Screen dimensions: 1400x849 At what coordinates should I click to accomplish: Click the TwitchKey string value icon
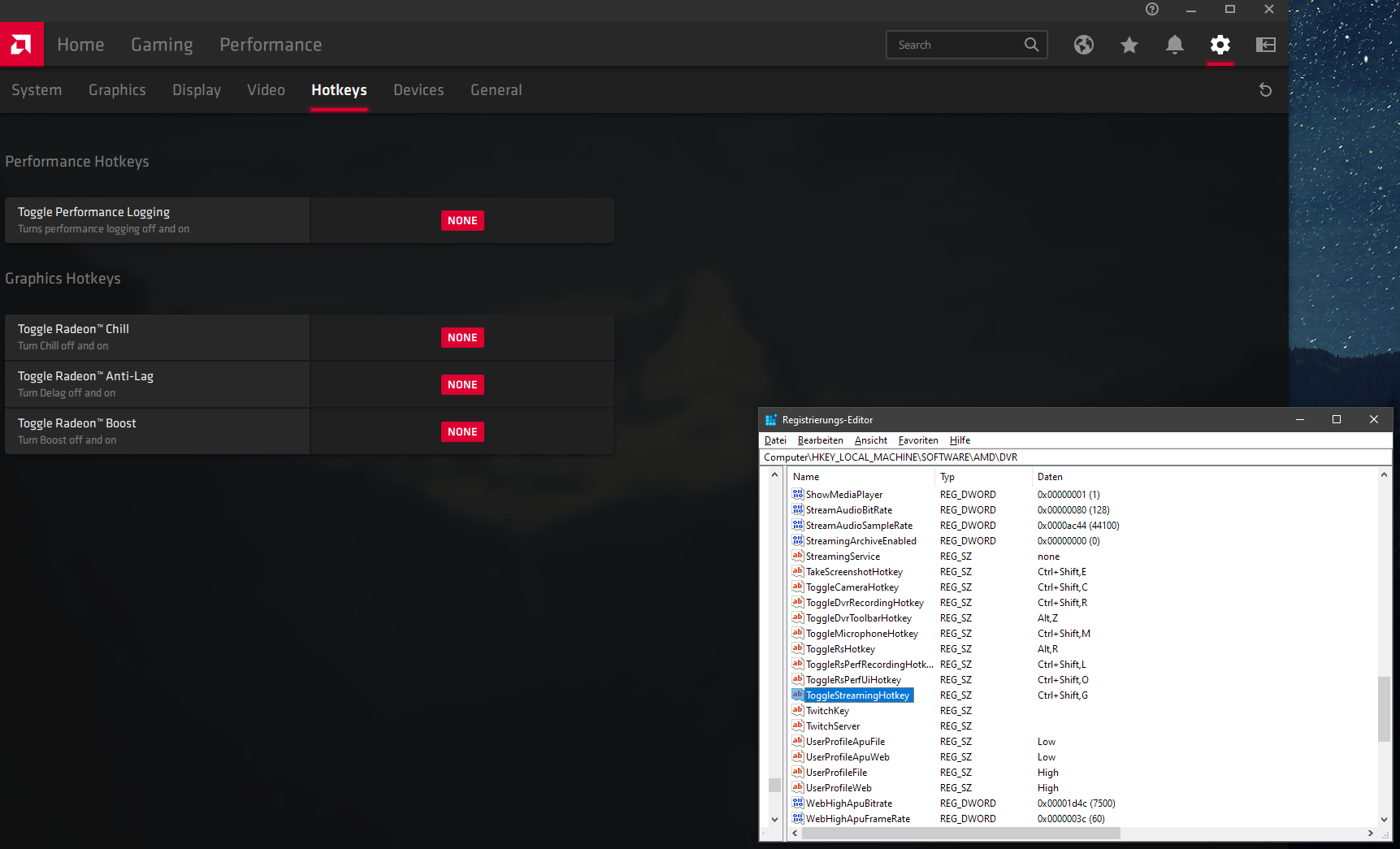(798, 710)
